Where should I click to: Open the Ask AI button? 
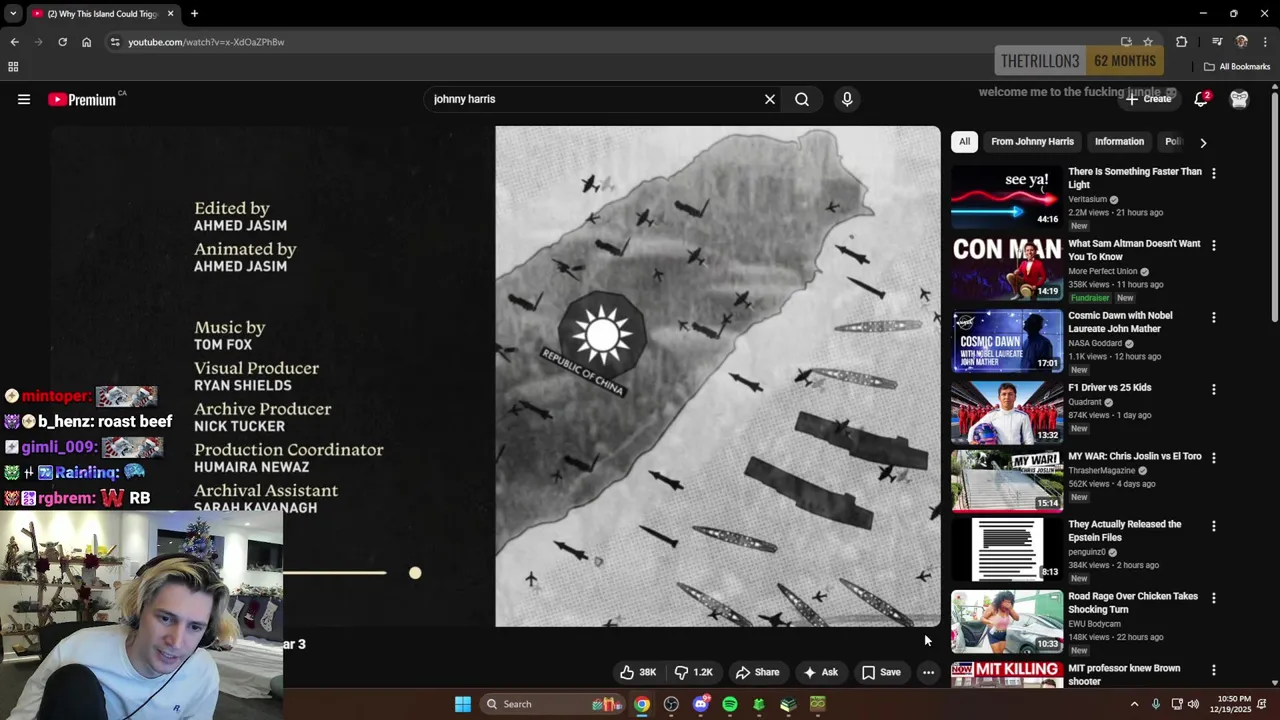[x=820, y=672]
